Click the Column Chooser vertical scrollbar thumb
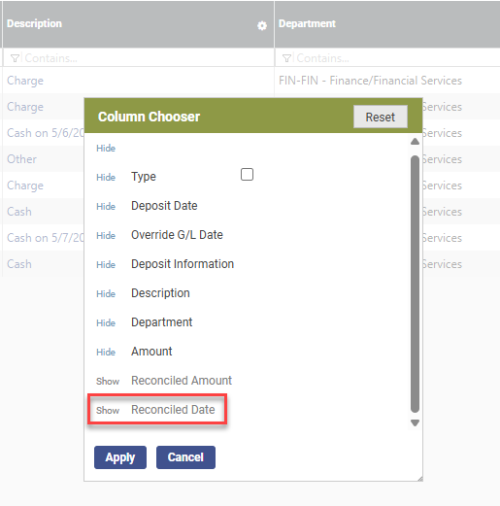The height and width of the screenshot is (506, 500). 415,284
